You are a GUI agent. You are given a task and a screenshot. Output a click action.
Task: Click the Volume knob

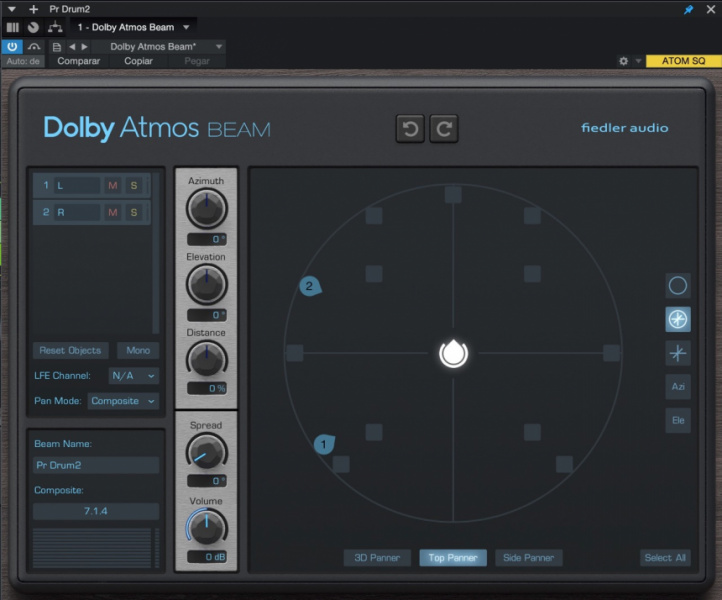[x=206, y=529]
